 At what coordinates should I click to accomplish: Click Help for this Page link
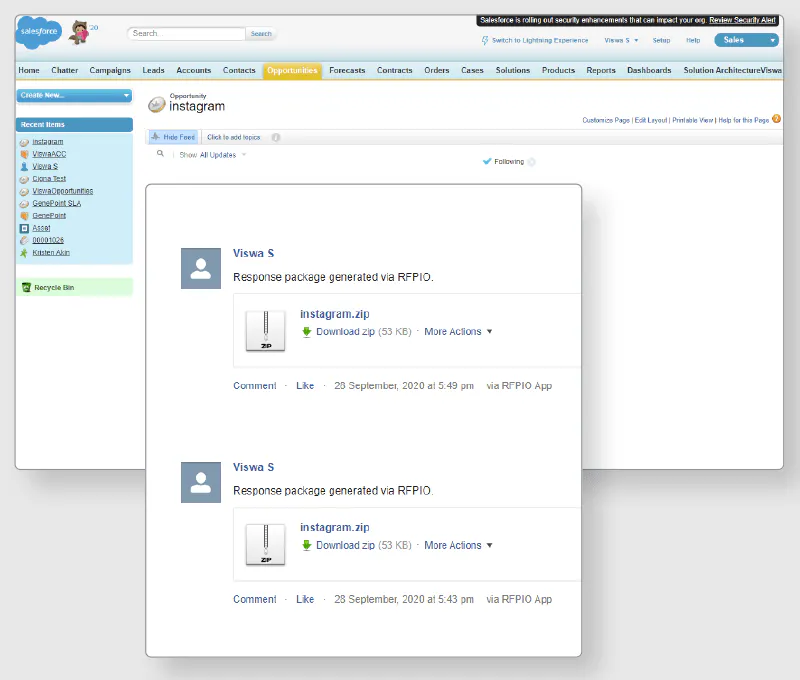[x=743, y=120]
